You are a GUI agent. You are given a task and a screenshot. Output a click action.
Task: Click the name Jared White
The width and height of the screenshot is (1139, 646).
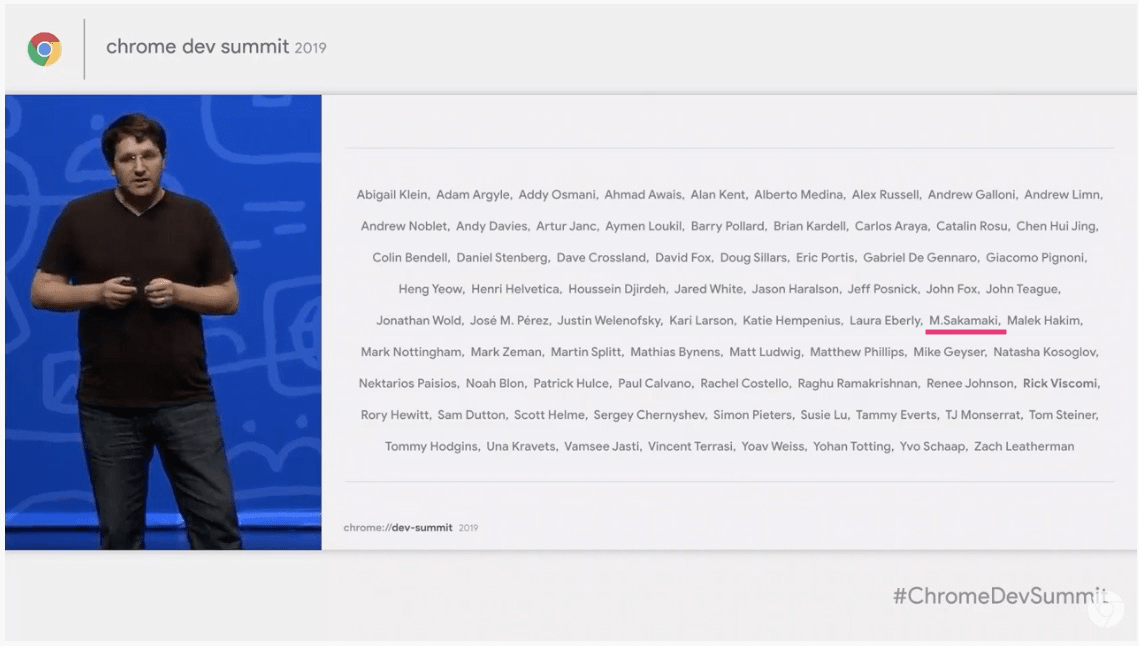click(x=708, y=289)
